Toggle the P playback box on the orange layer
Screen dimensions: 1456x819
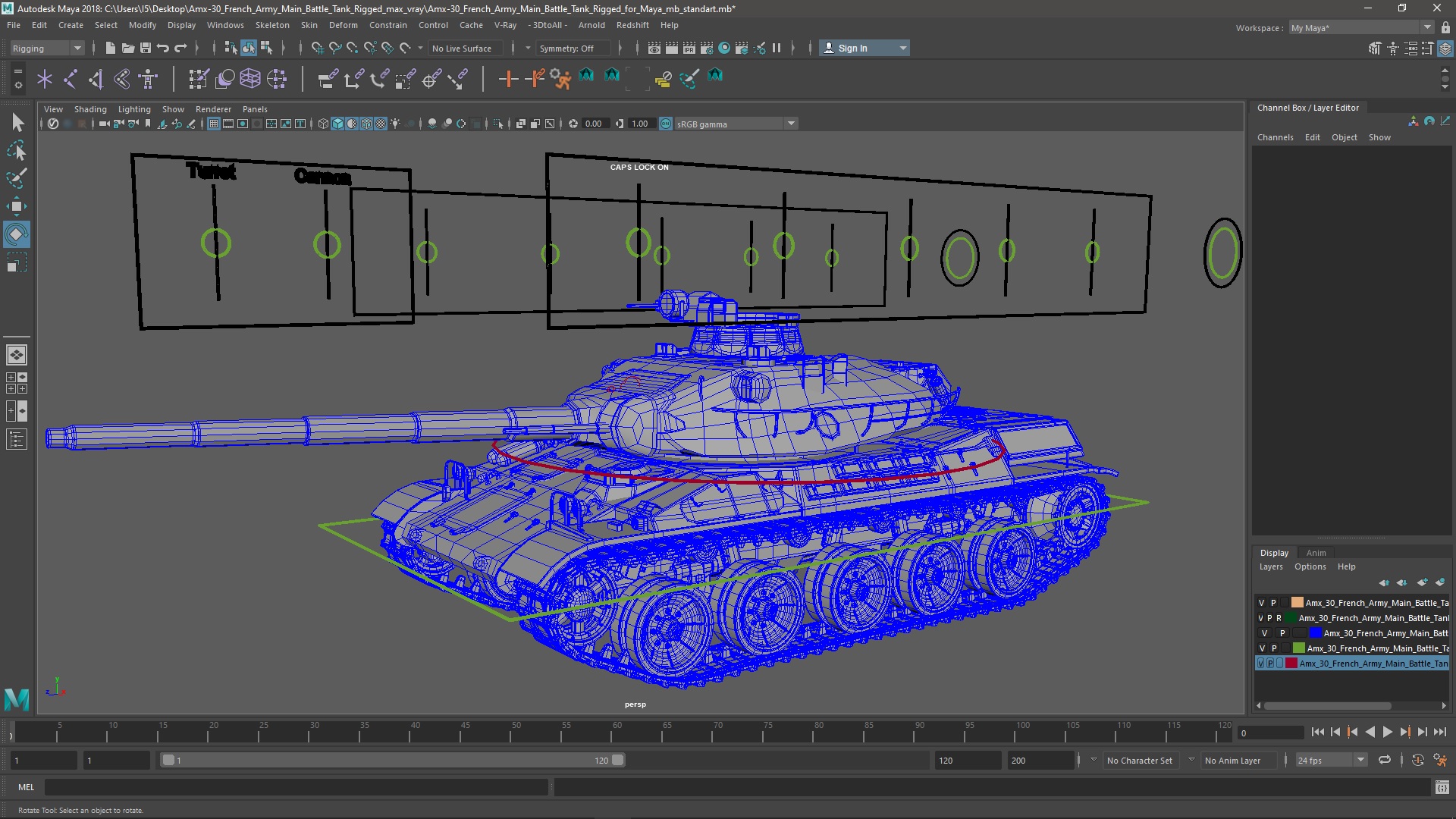[x=1273, y=603]
